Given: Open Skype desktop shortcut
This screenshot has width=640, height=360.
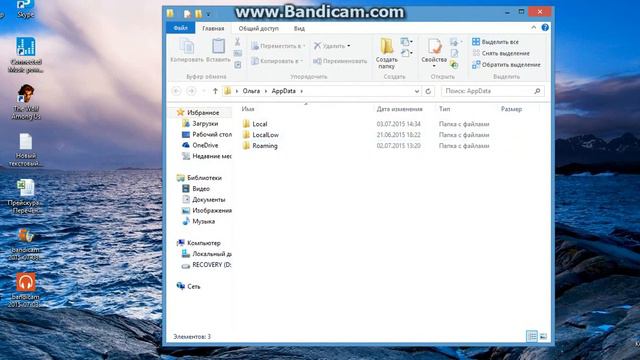Looking at the screenshot, I should tap(25, 9).
